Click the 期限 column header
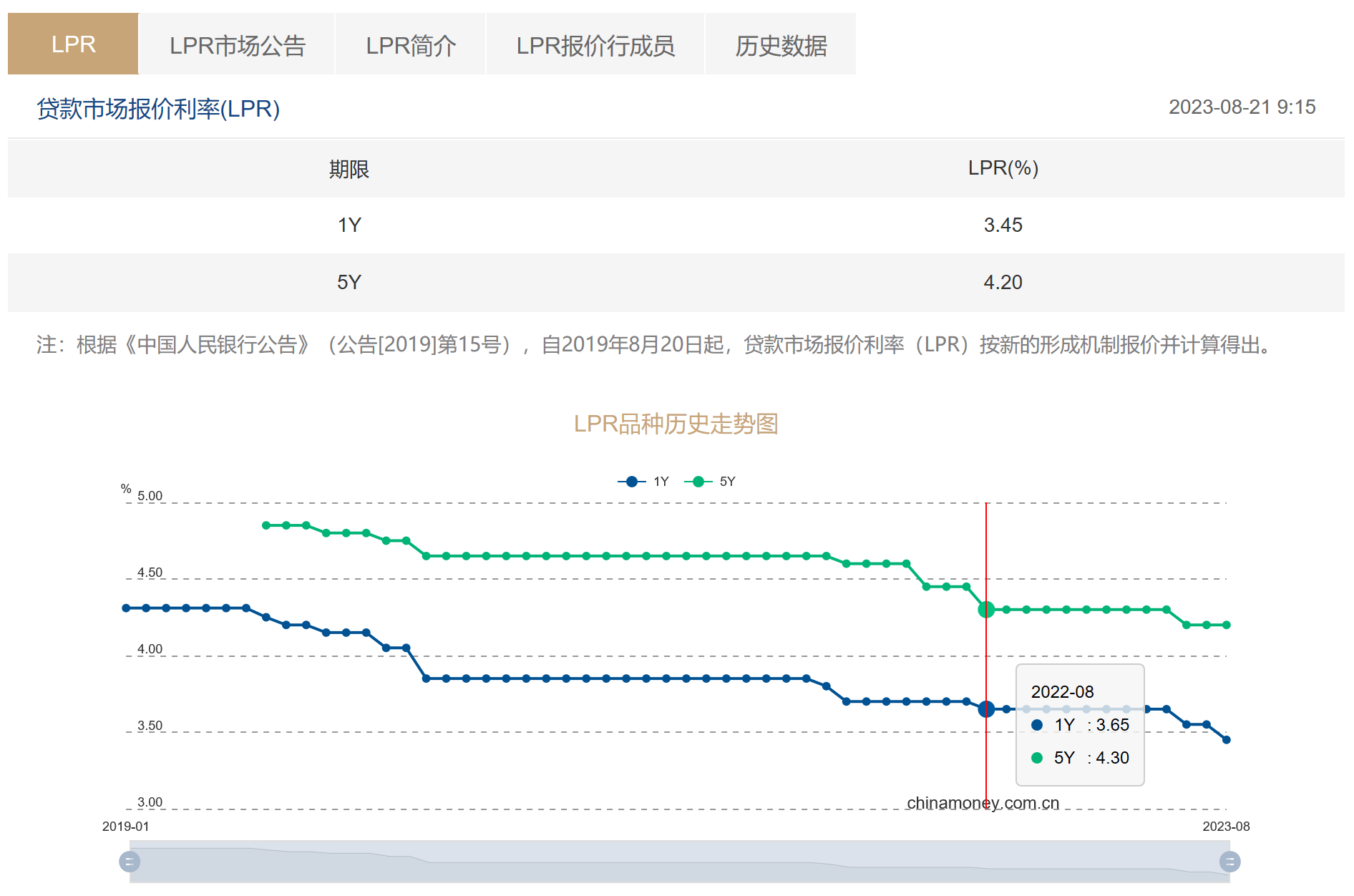The image size is (1354, 896). 349,169
